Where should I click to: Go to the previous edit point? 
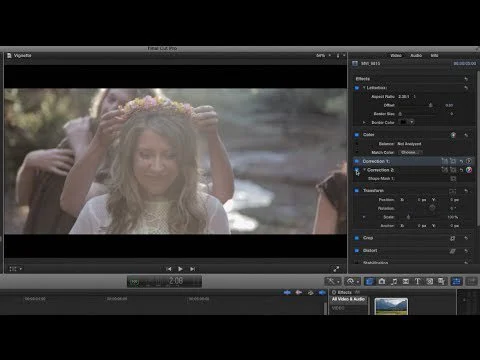(169, 269)
